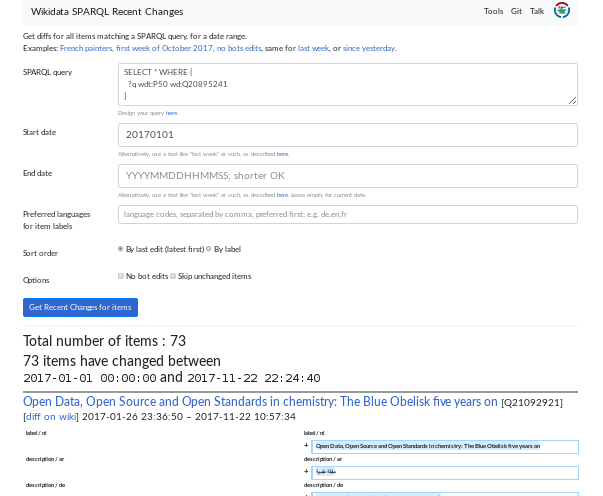This screenshot has height=496, width=603.
Task: Select 'By last edit (latest first)' sort option
Action: pyautogui.click(x=121, y=249)
